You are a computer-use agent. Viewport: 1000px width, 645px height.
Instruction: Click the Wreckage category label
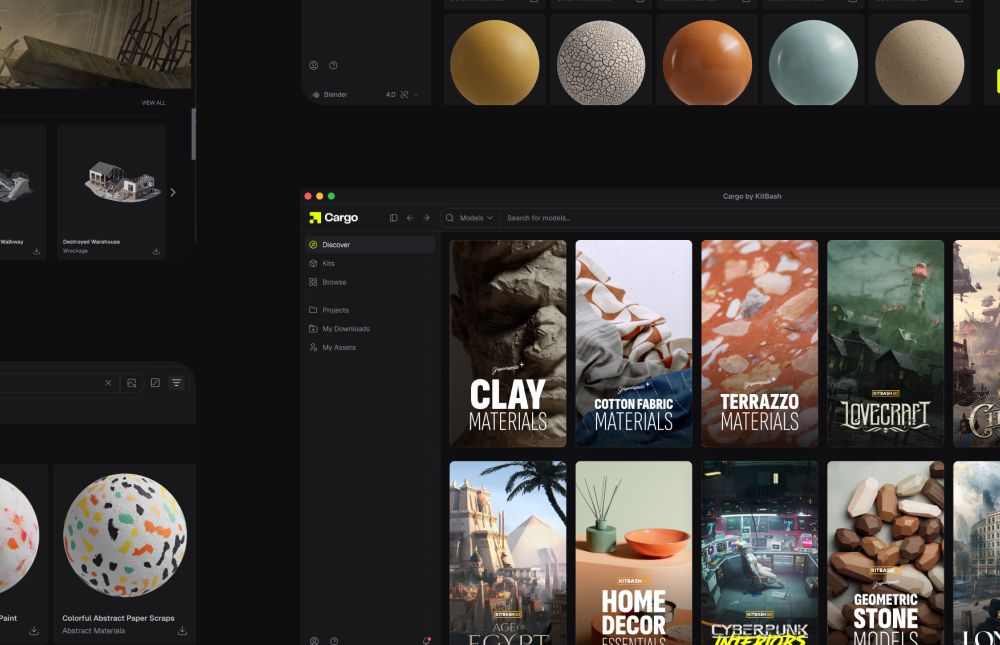coord(75,251)
